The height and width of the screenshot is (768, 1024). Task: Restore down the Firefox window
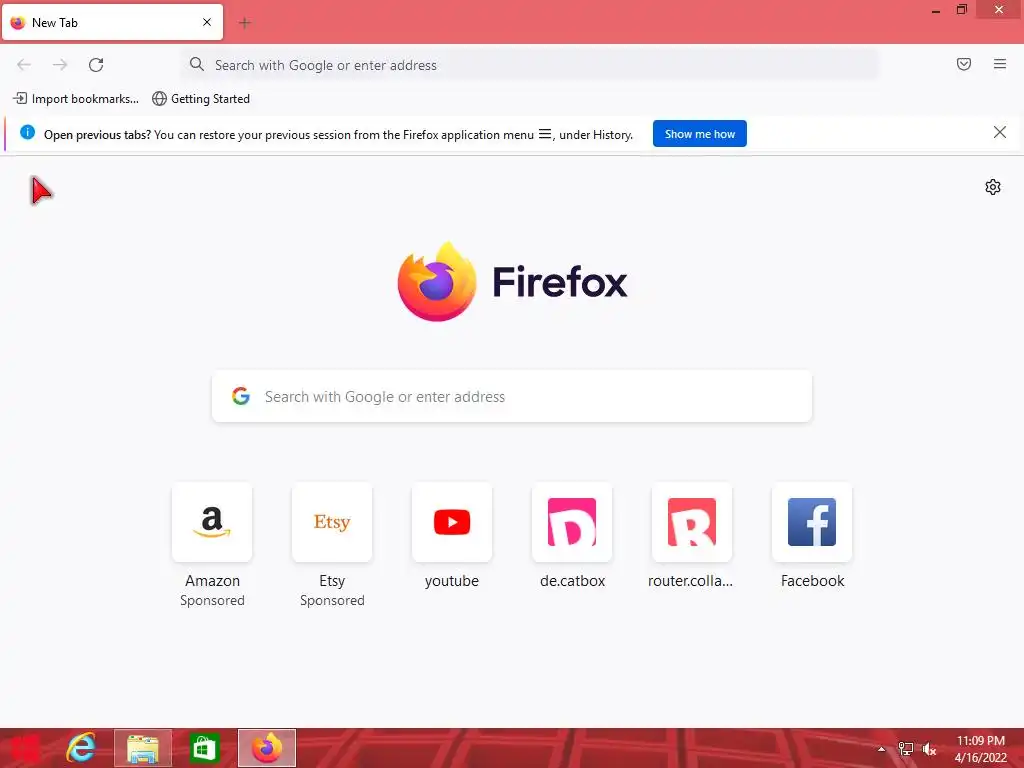pos(961,9)
